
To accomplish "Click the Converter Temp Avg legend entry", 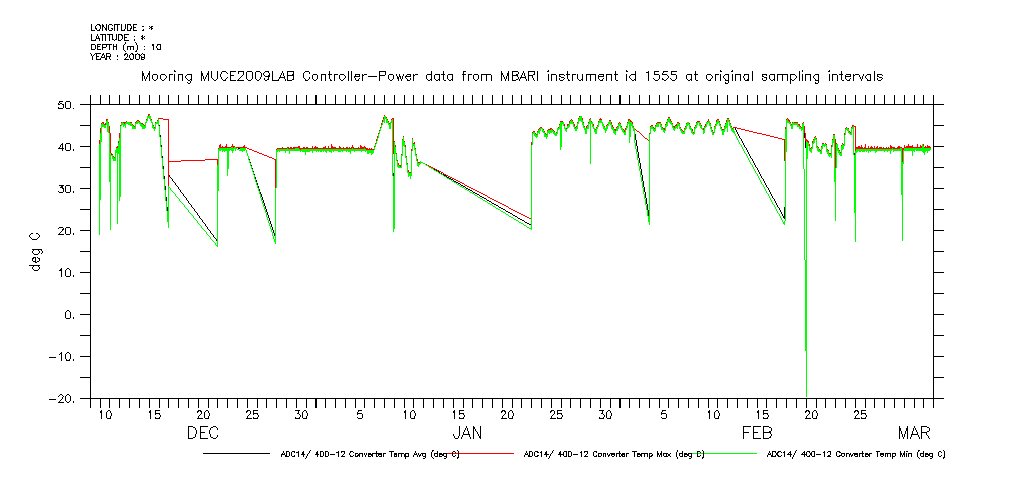I will point(369,454).
